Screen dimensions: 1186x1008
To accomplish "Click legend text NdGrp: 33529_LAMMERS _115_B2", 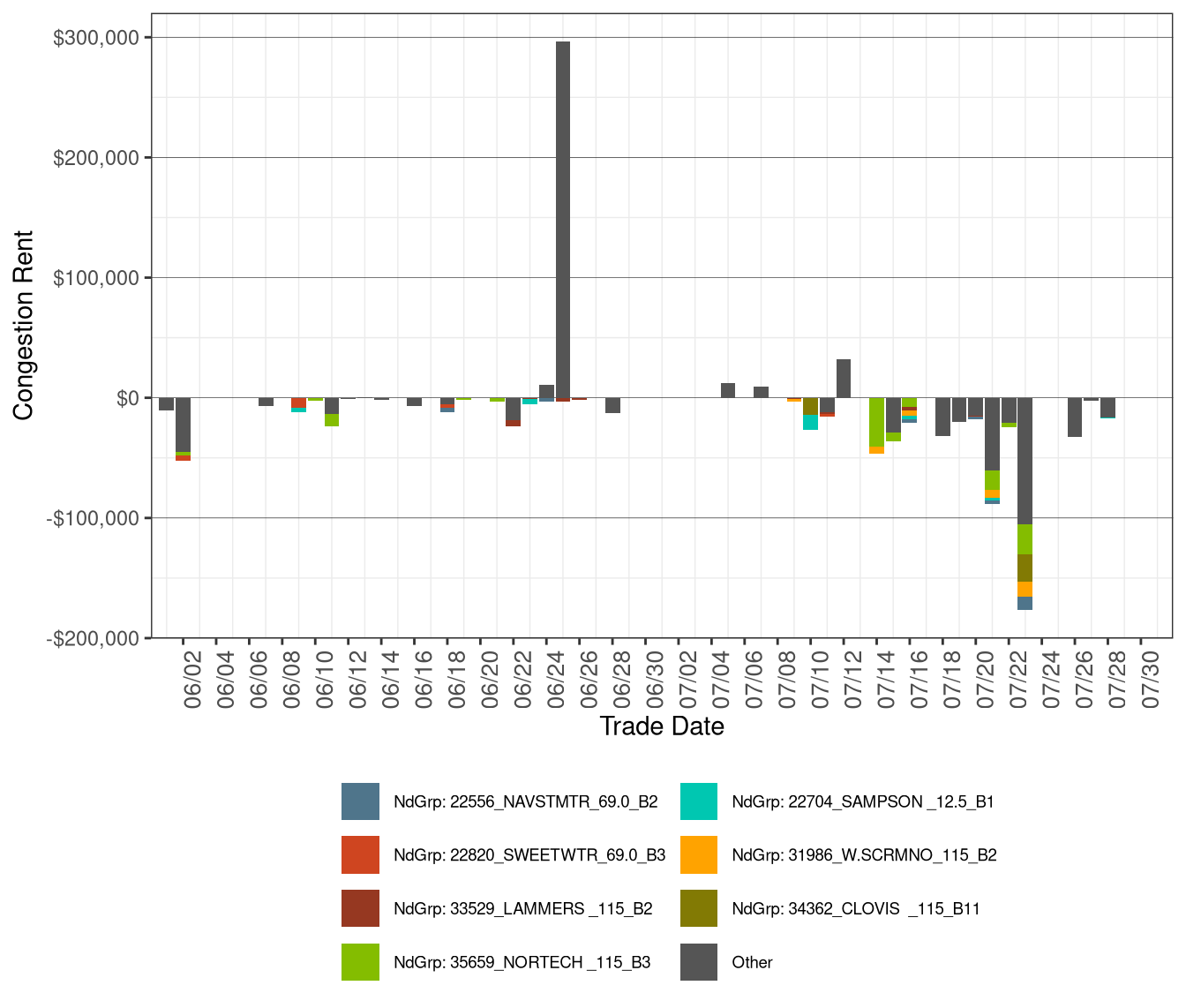I will 523,909.
